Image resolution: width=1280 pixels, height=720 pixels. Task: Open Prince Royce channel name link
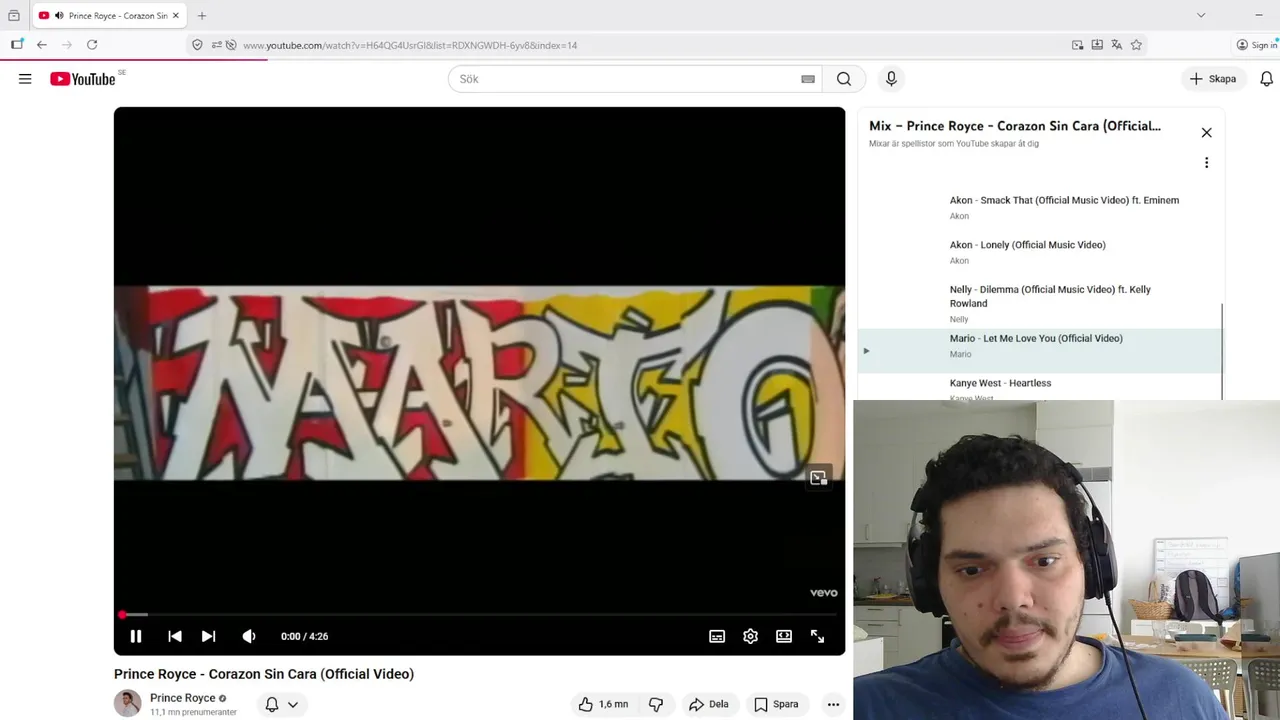coord(183,698)
